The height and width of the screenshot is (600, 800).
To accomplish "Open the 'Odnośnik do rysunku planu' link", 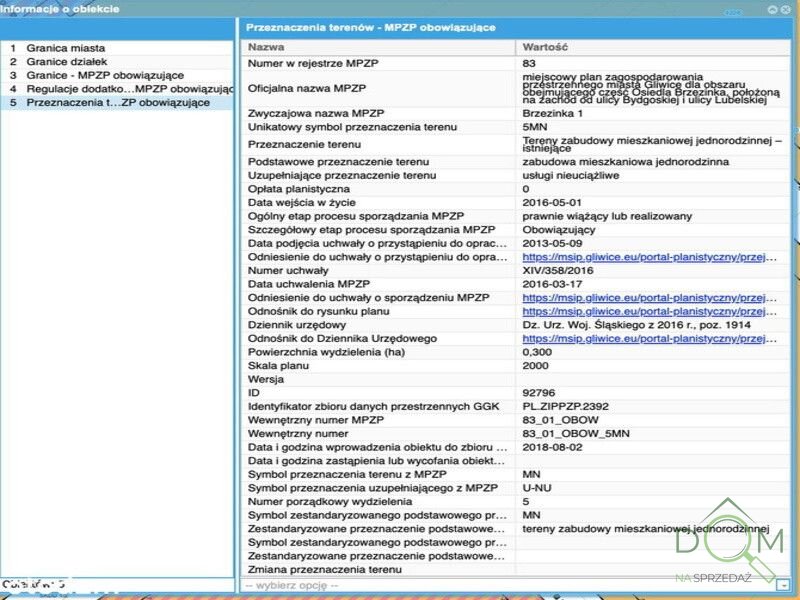I will [x=650, y=311].
